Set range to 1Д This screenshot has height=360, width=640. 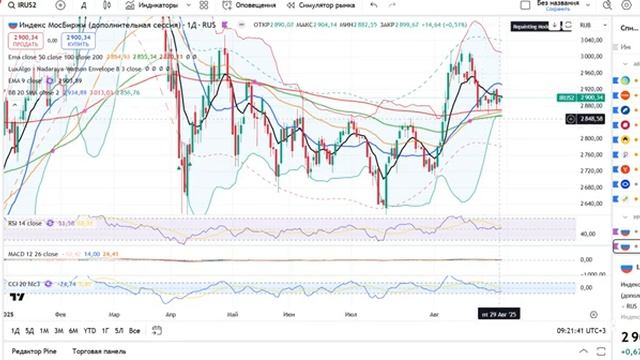[x=15, y=331]
